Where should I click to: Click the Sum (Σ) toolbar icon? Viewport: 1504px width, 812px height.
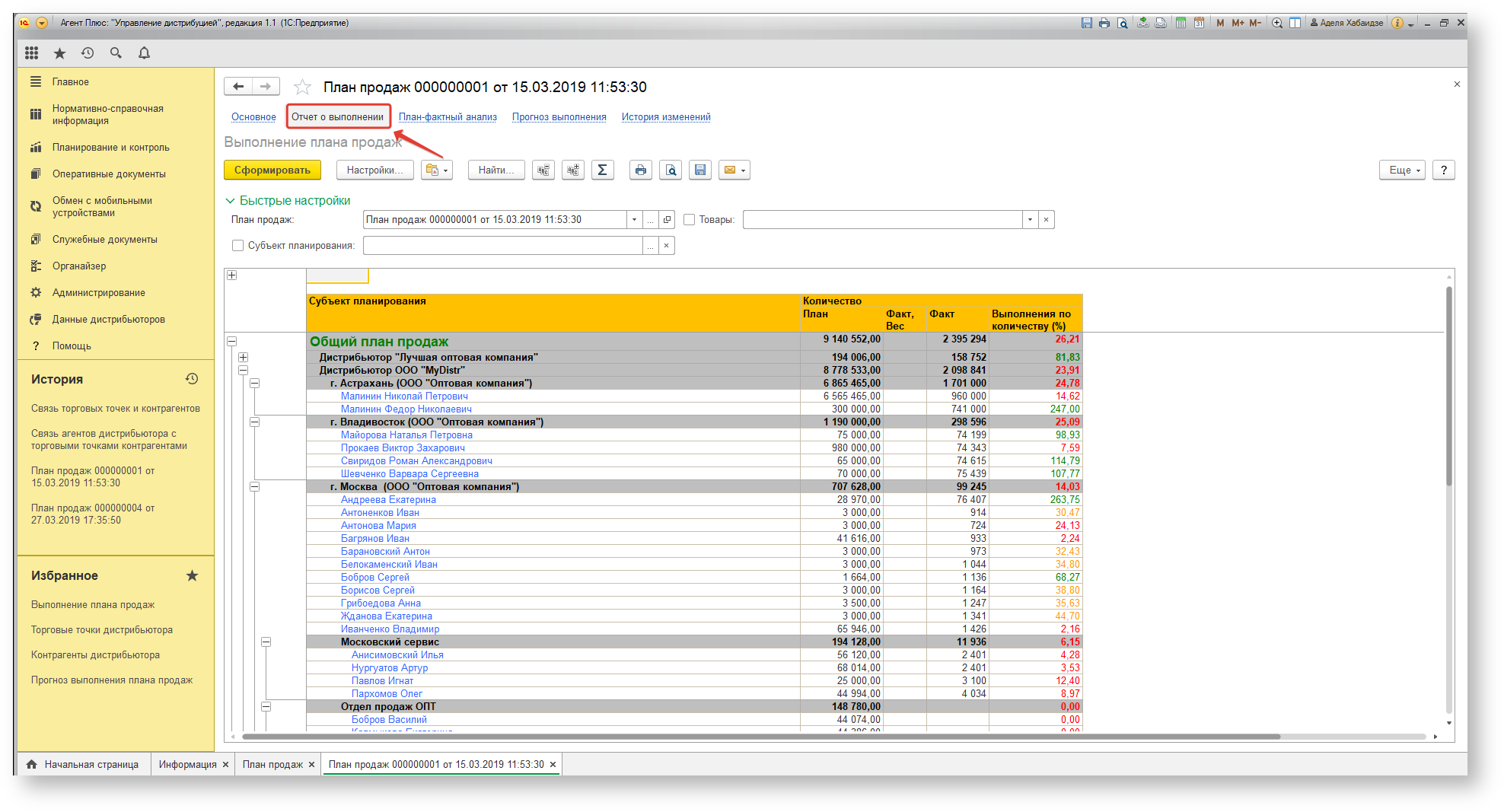click(602, 170)
